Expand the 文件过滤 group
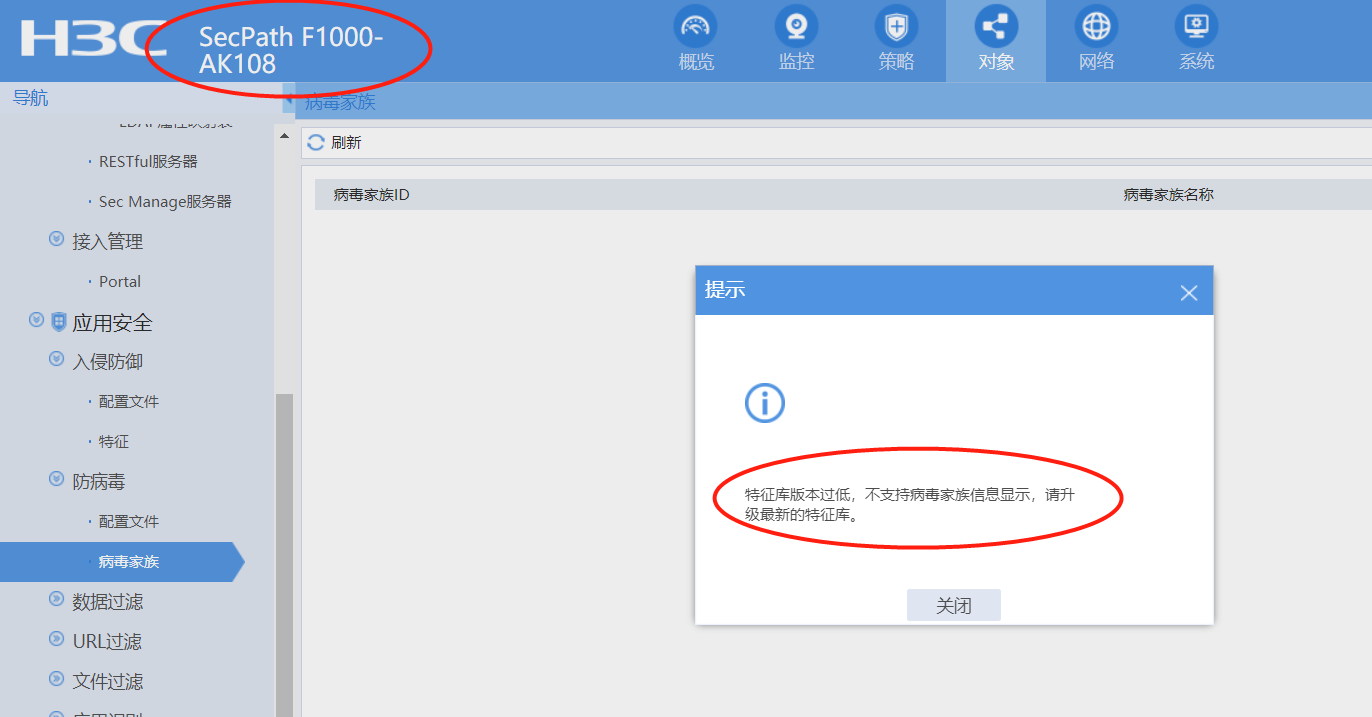The width and height of the screenshot is (1372, 717). tap(56, 680)
